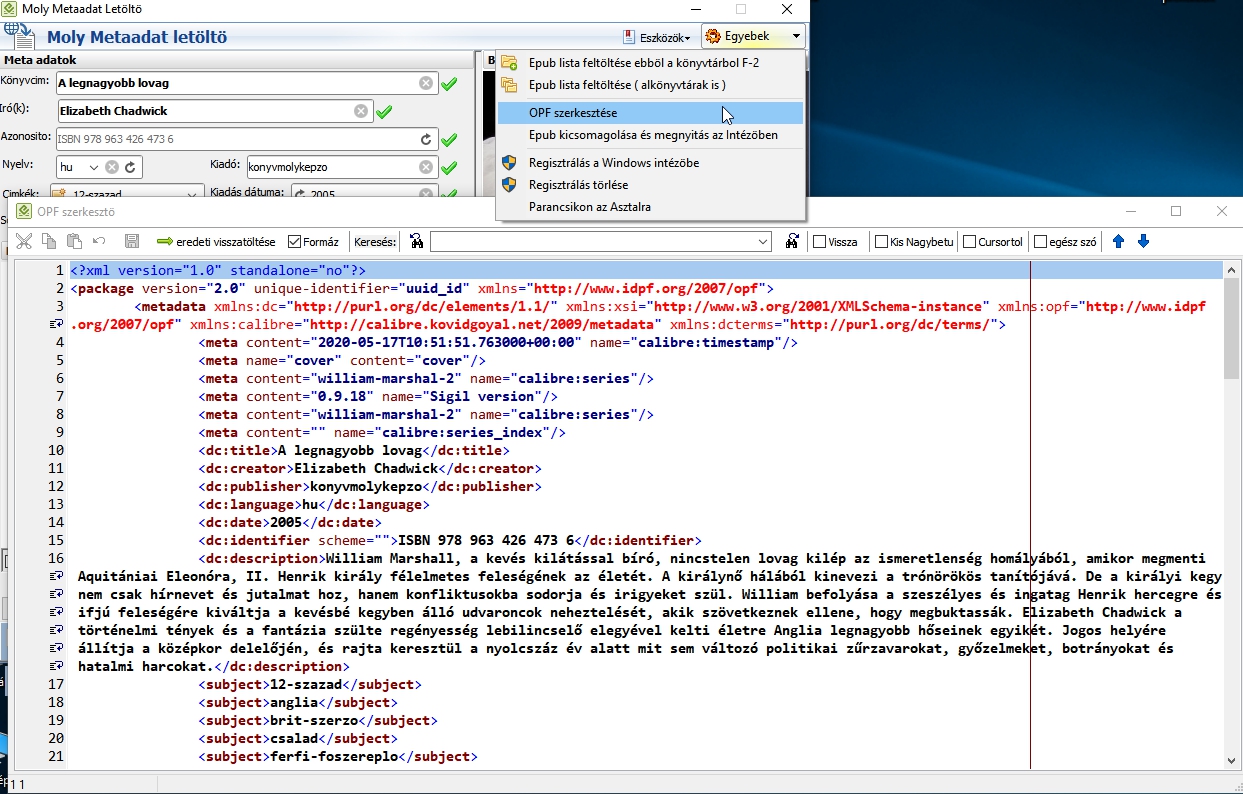1243x794 pixels.
Task: Uncheck the Formáz checkbox
Action: (x=295, y=241)
